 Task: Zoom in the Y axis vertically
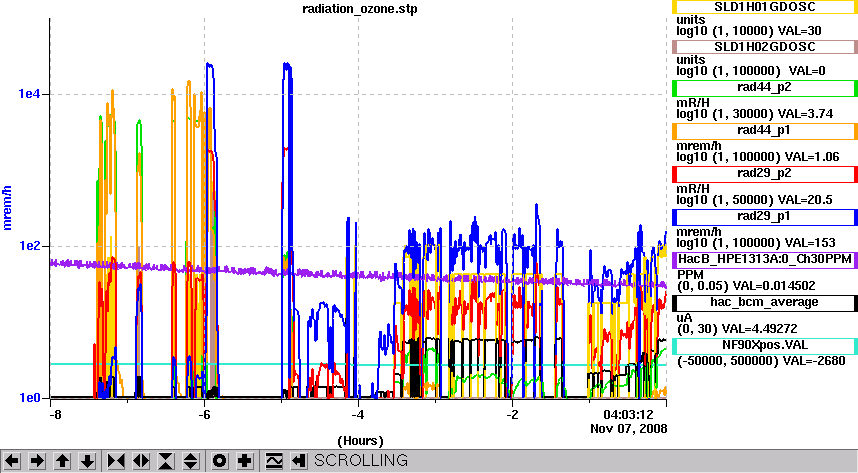tap(166, 461)
